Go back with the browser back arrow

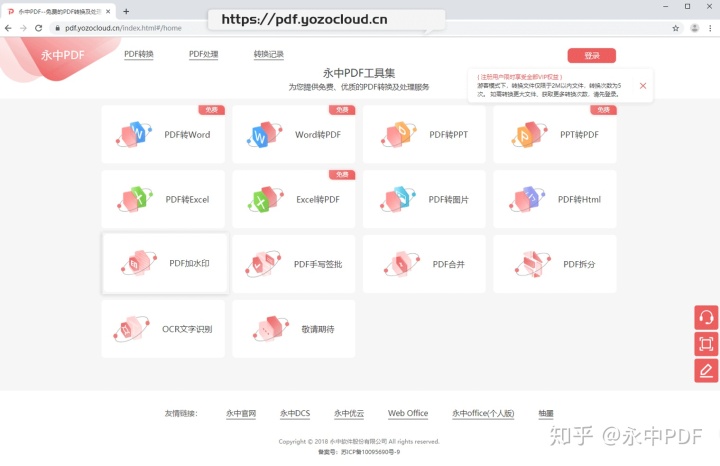coord(8,28)
